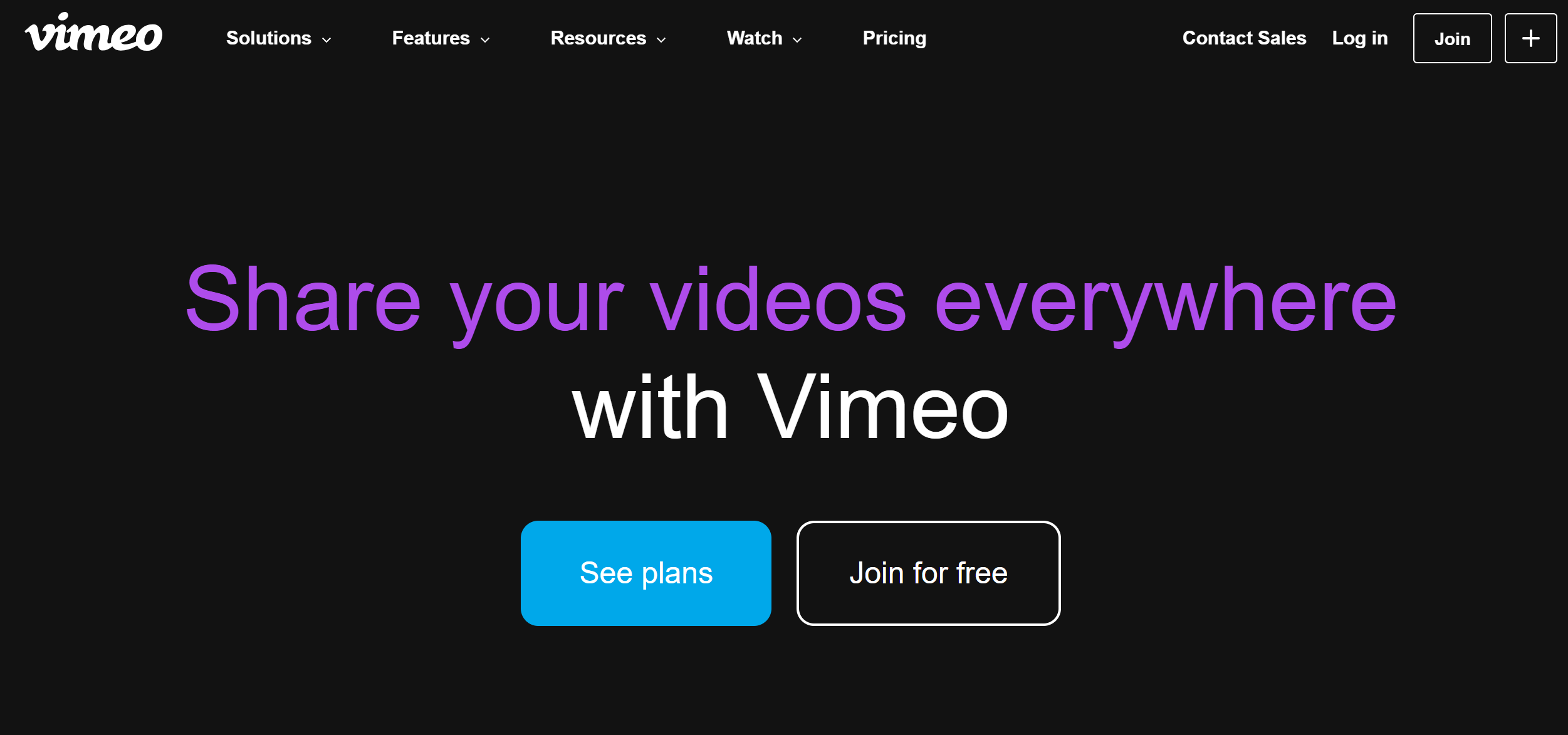
Task: Click the plus icon in top right
Action: click(x=1531, y=38)
